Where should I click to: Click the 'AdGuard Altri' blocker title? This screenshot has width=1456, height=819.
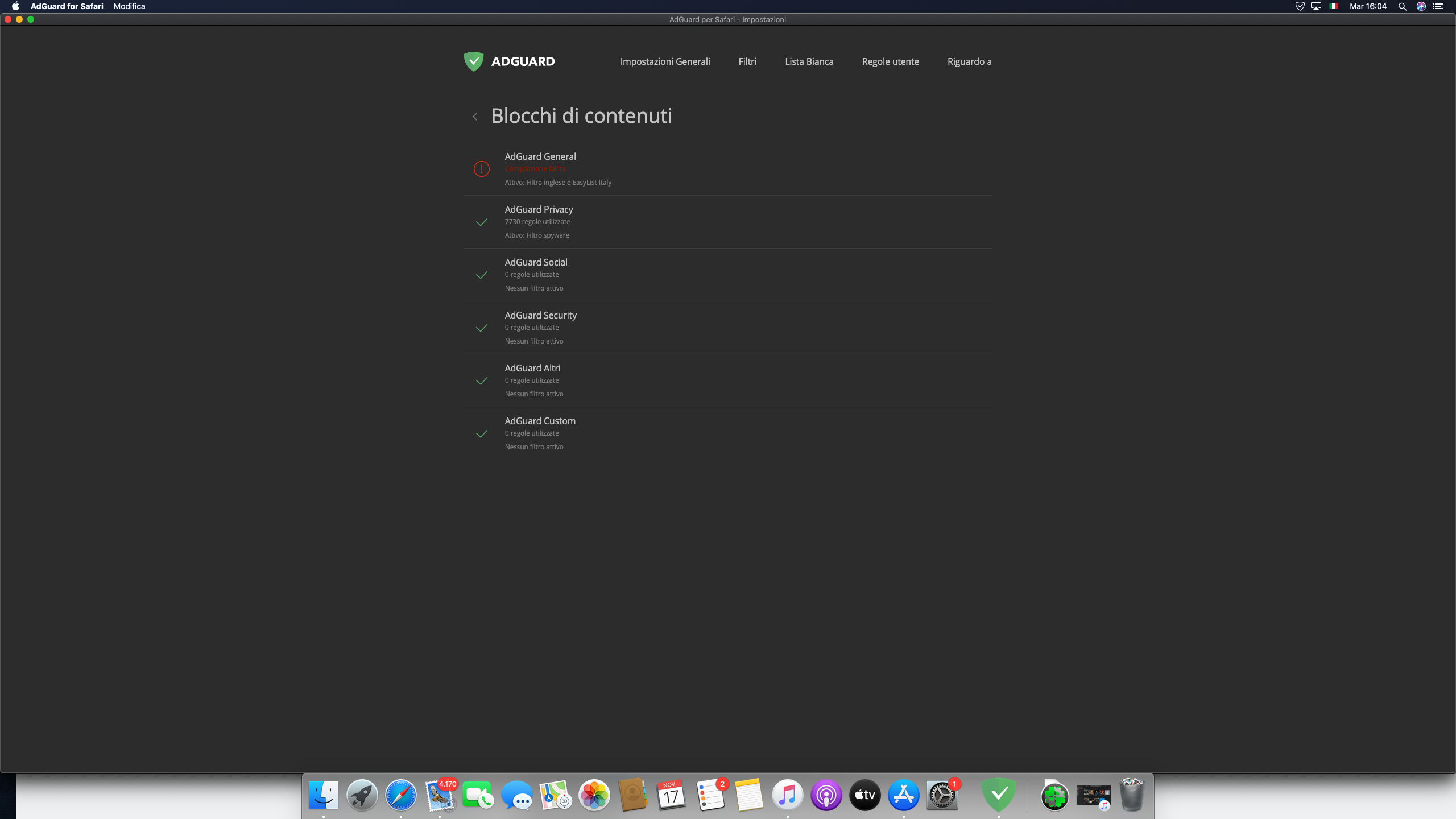[533, 368]
